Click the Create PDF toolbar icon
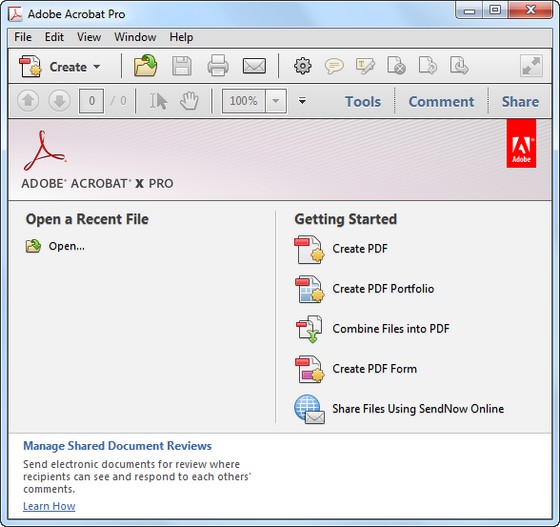This screenshot has width=560, height=527. (x=30, y=66)
